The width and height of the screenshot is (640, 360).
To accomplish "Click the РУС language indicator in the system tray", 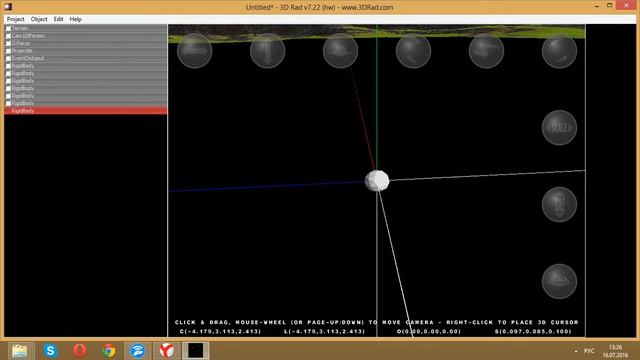I will (x=589, y=351).
